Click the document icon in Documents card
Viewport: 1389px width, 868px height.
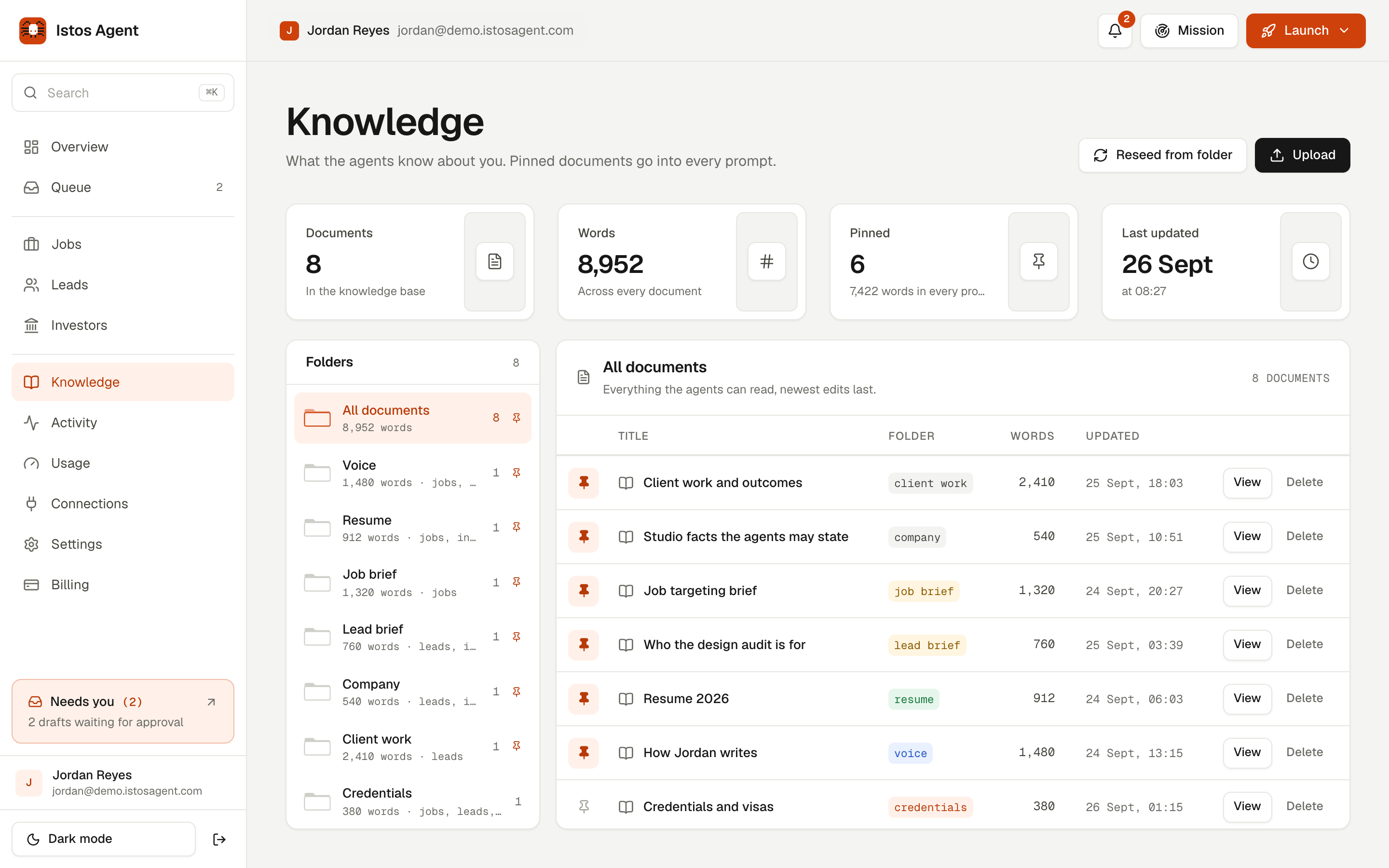(x=494, y=262)
